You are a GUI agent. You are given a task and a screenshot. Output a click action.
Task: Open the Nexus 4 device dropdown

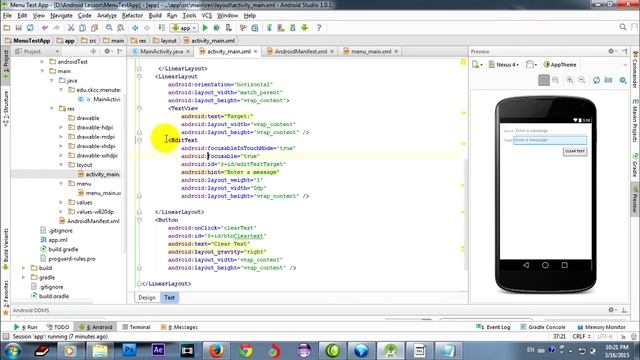504,64
